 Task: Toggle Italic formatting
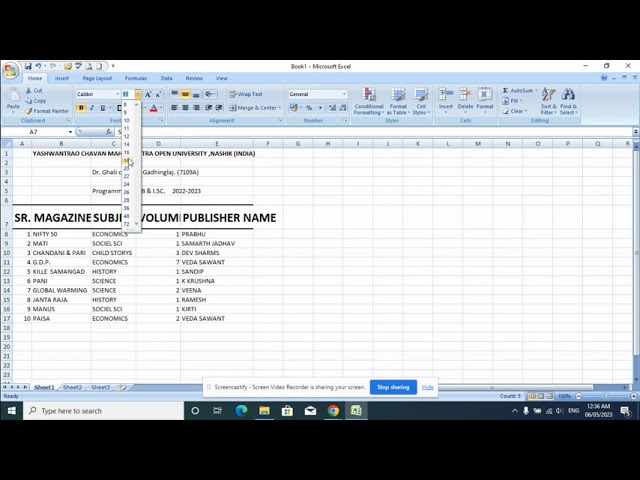[x=92, y=108]
